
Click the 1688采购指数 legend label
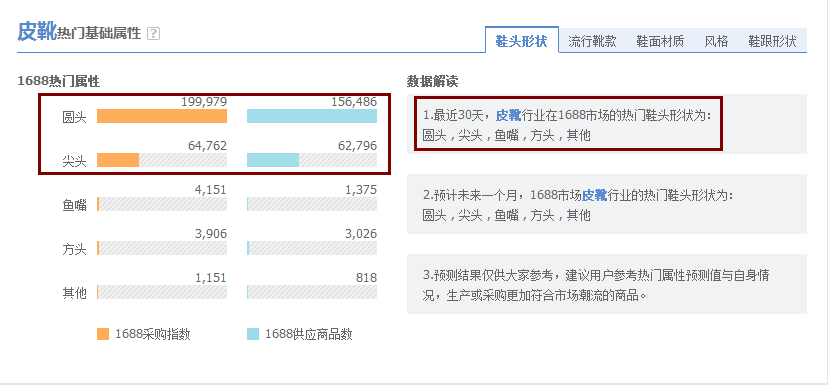coord(153,334)
